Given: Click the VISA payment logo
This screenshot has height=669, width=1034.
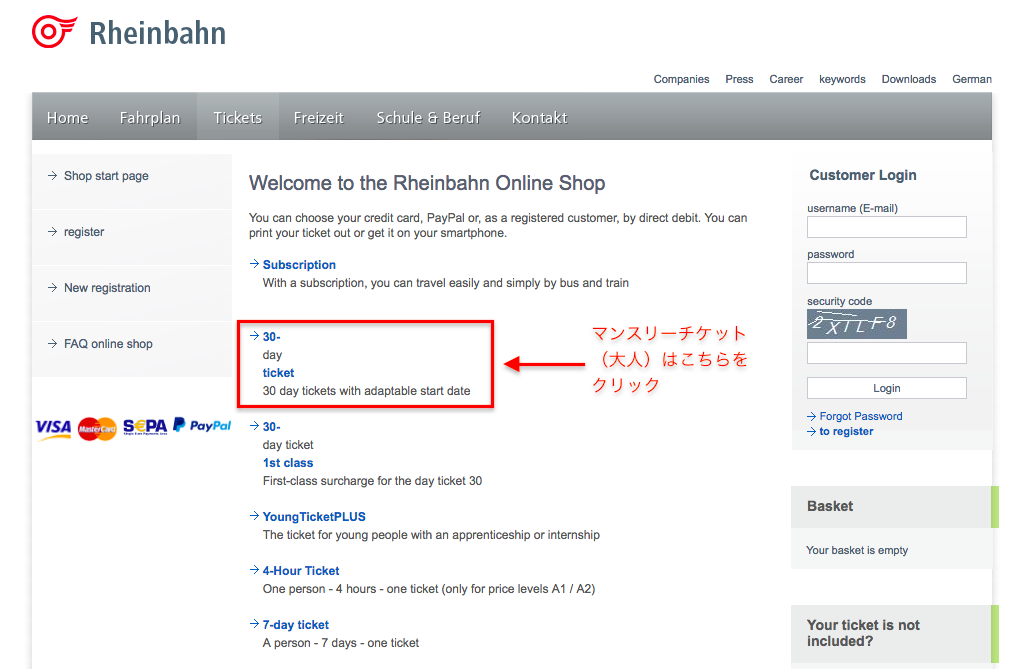Looking at the screenshot, I should coord(53,428).
